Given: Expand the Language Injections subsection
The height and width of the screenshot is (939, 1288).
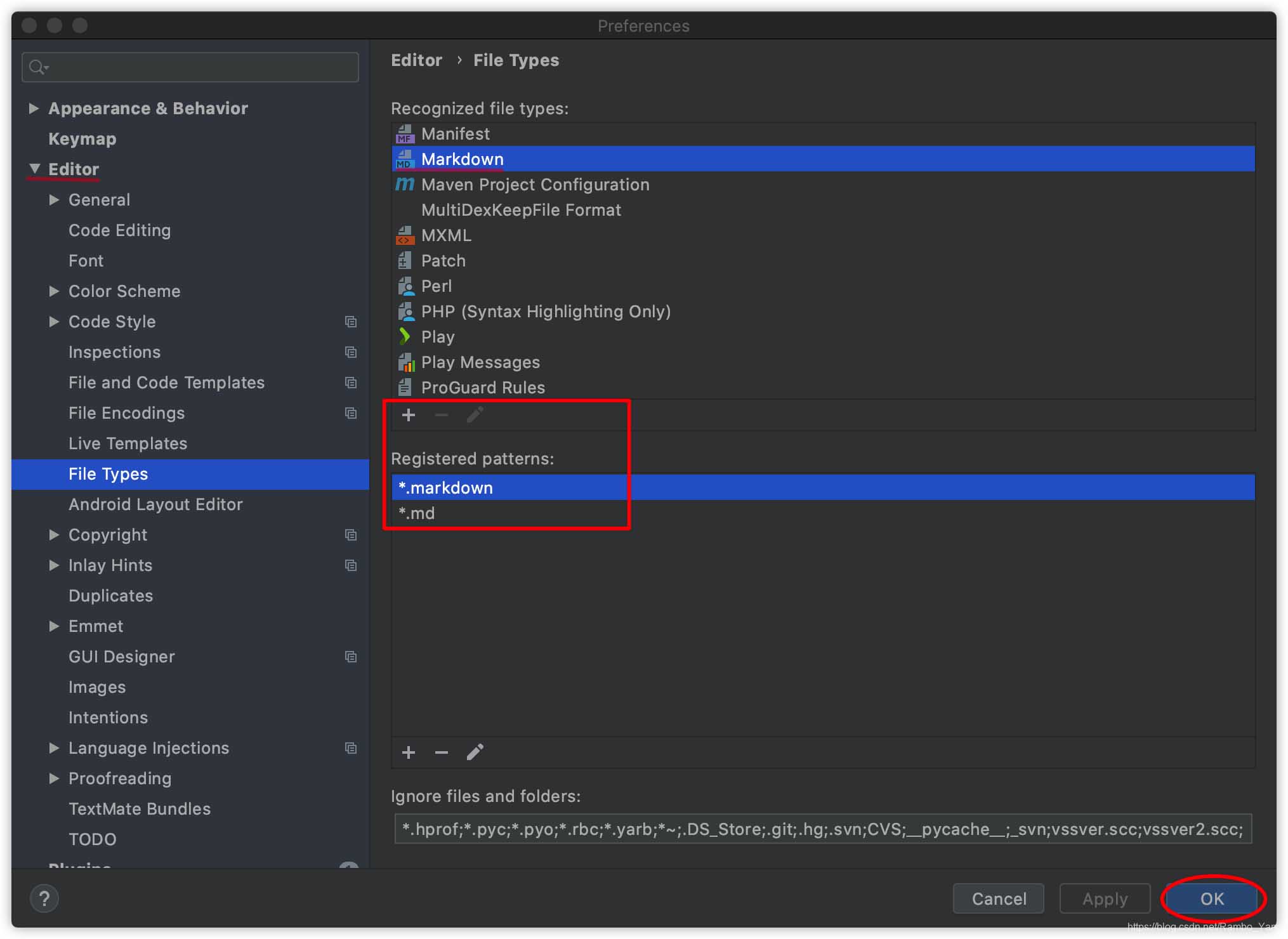Looking at the screenshot, I should click(54, 748).
